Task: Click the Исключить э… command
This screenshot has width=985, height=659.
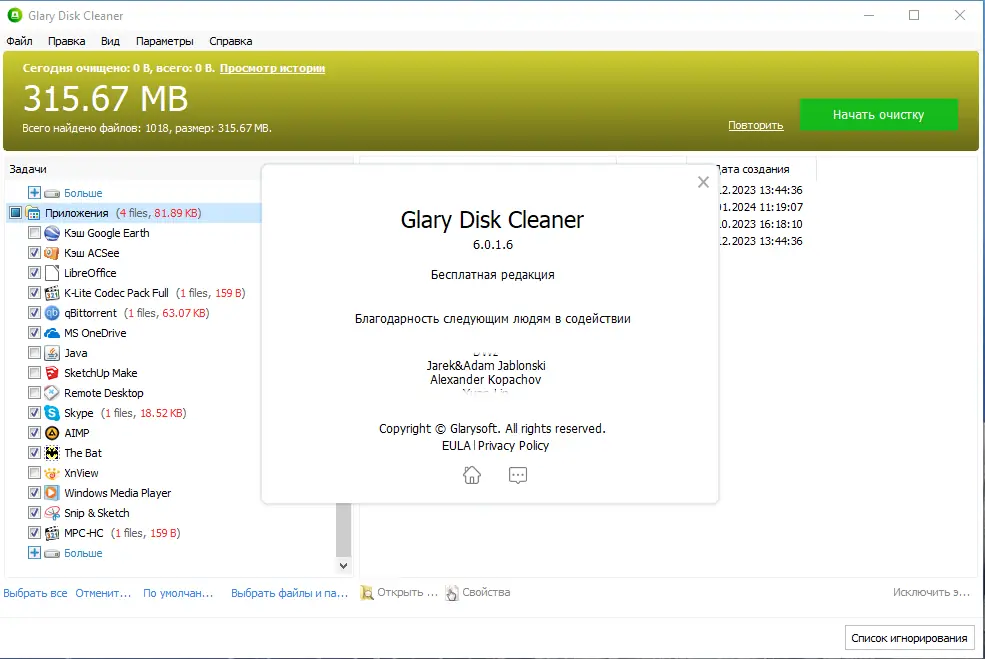Action: 931,592
